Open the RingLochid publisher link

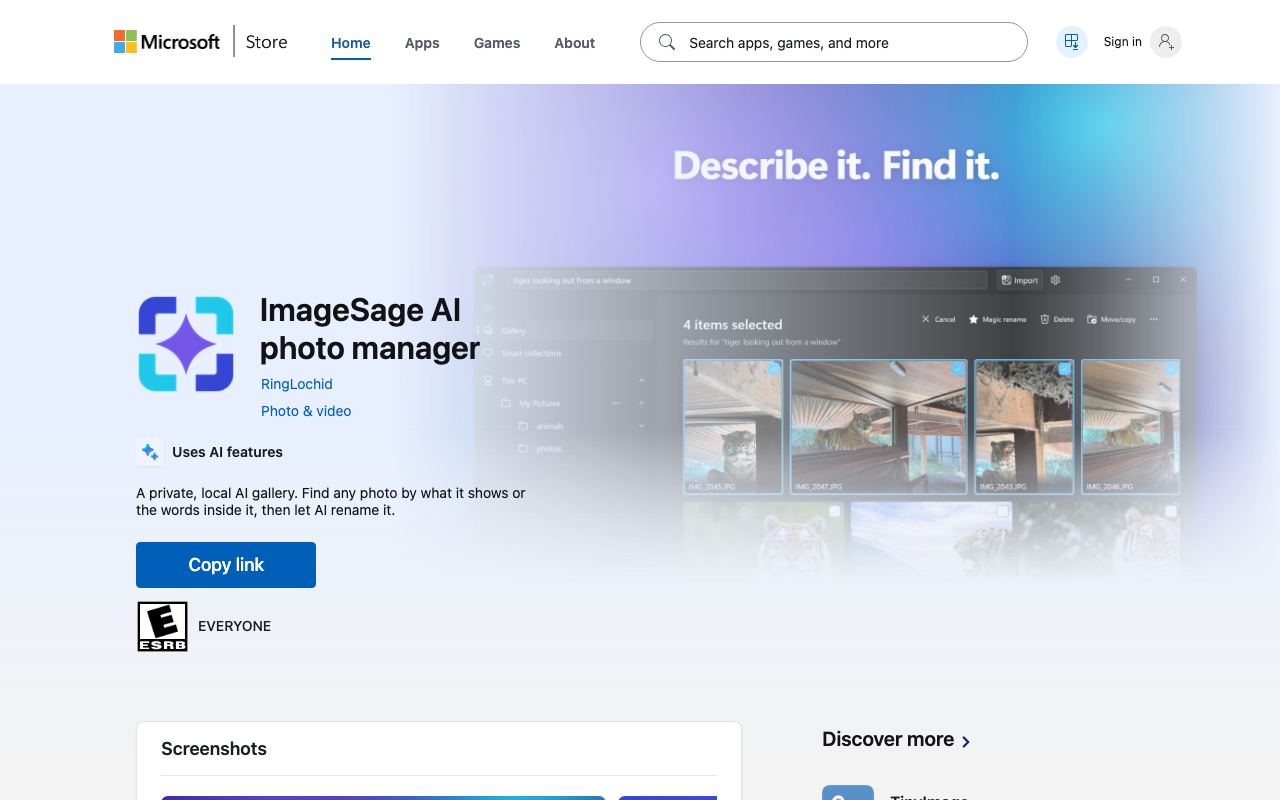tap(297, 384)
